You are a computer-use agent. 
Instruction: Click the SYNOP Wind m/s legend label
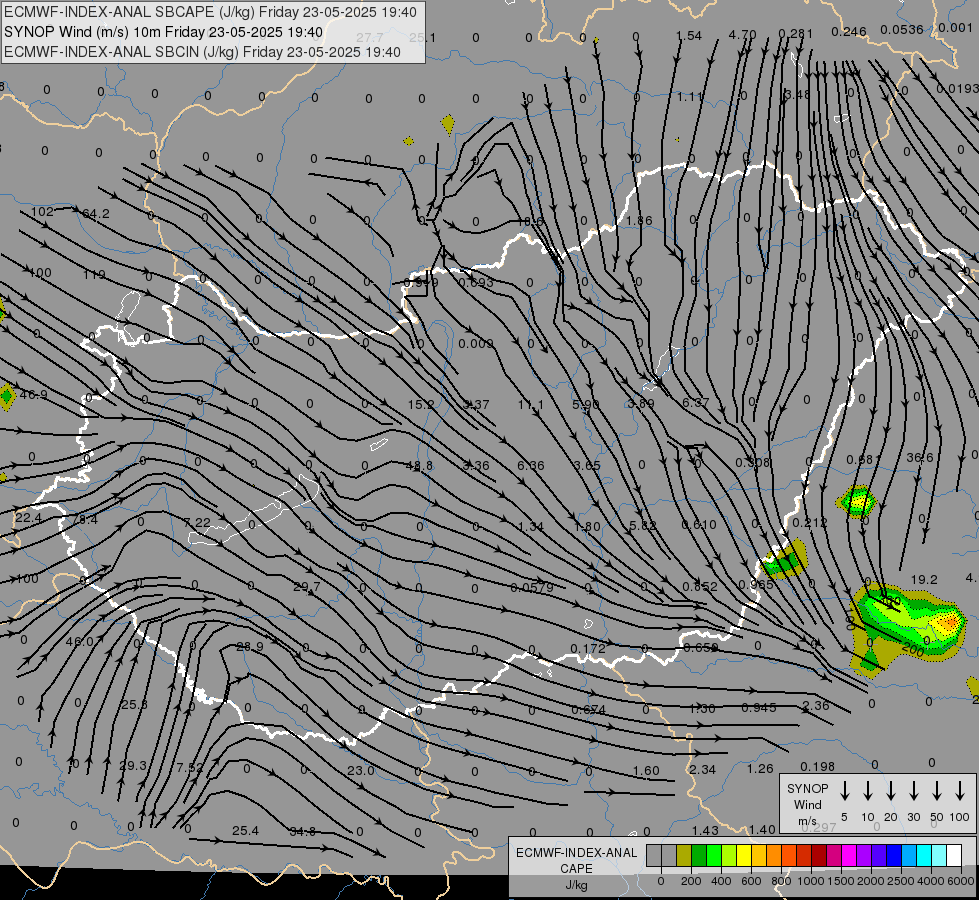pyautogui.click(x=807, y=804)
